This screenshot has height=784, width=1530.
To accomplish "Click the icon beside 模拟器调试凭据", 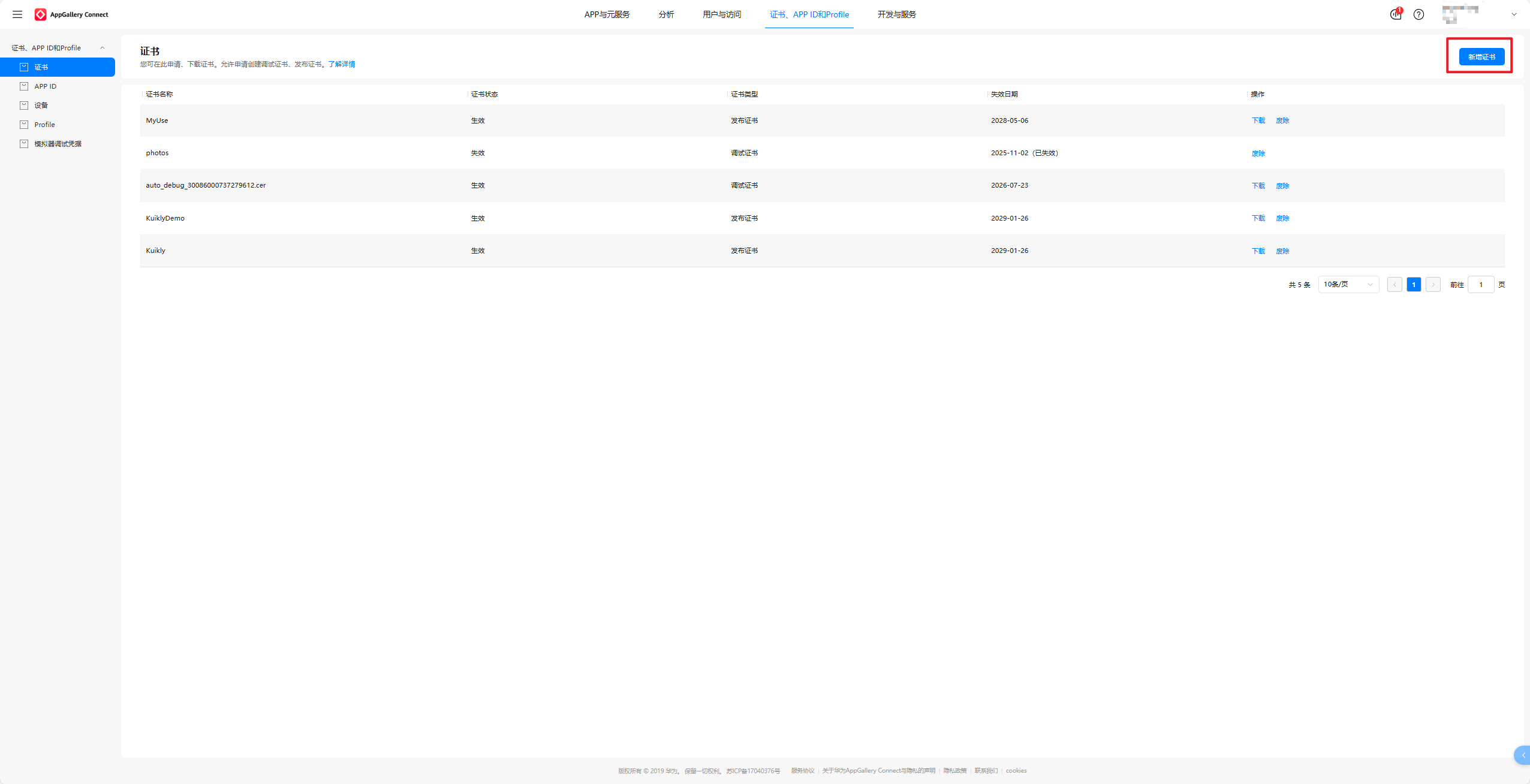I will (24, 144).
